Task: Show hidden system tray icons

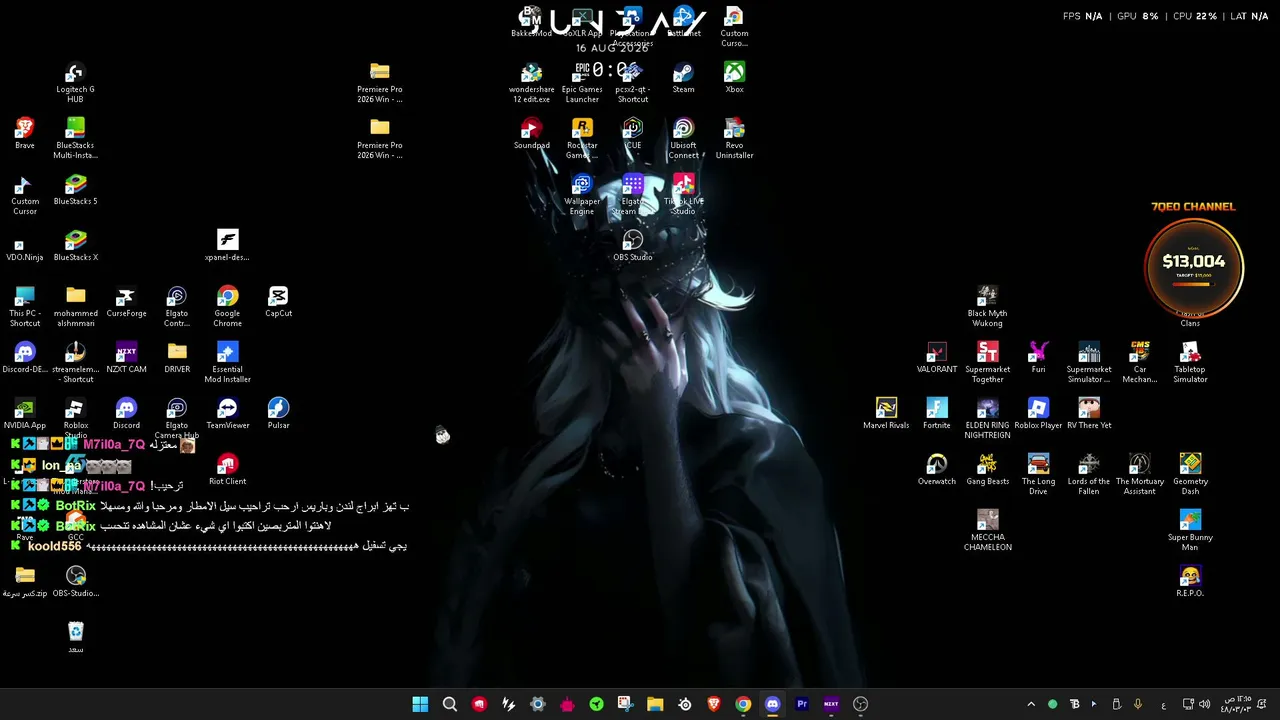Action: coord(1031,704)
